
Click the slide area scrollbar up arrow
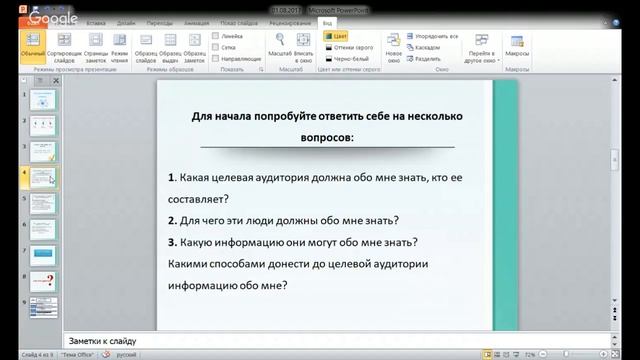(x=615, y=80)
